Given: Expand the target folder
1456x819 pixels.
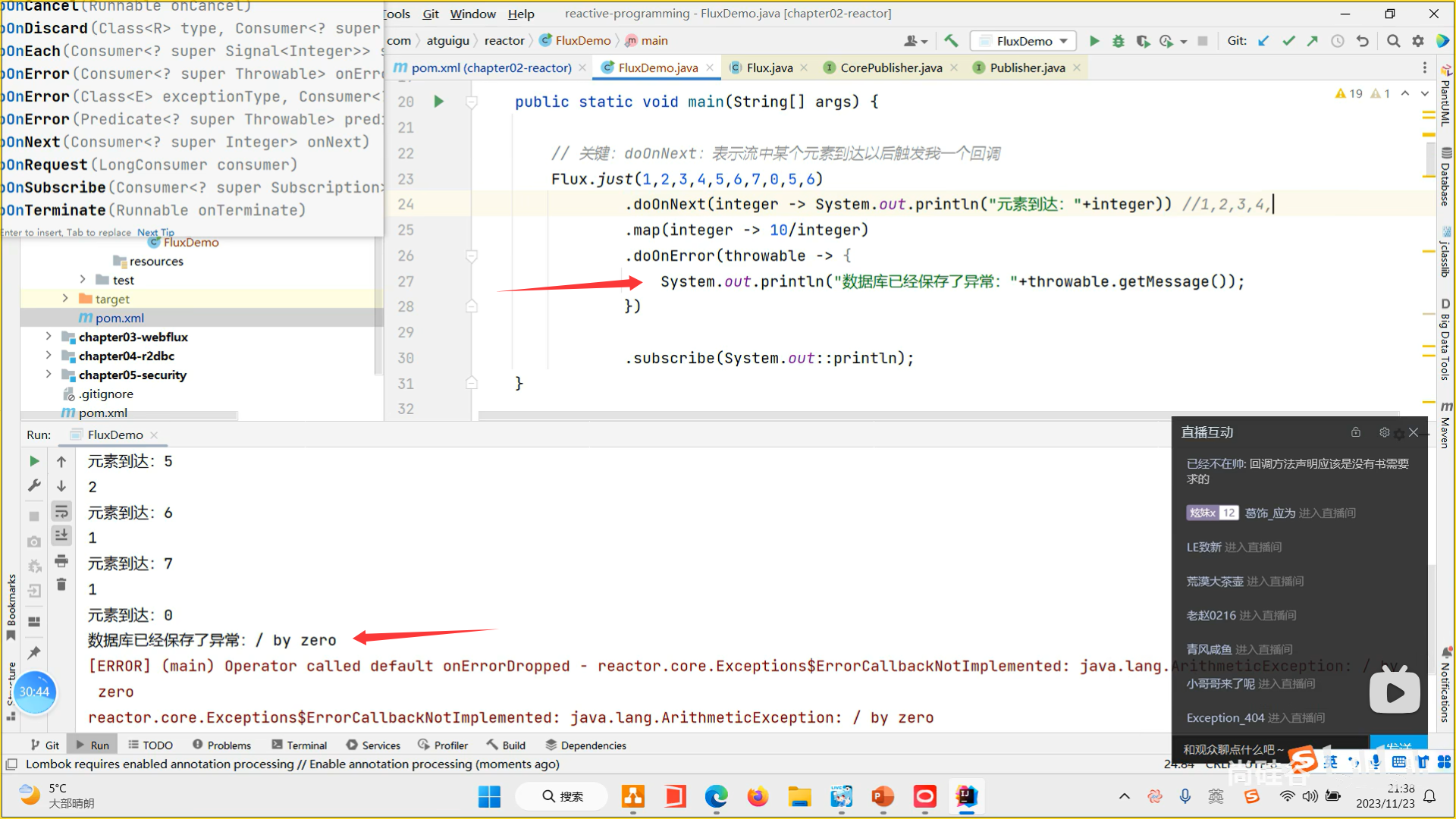Looking at the screenshot, I should click(x=65, y=299).
